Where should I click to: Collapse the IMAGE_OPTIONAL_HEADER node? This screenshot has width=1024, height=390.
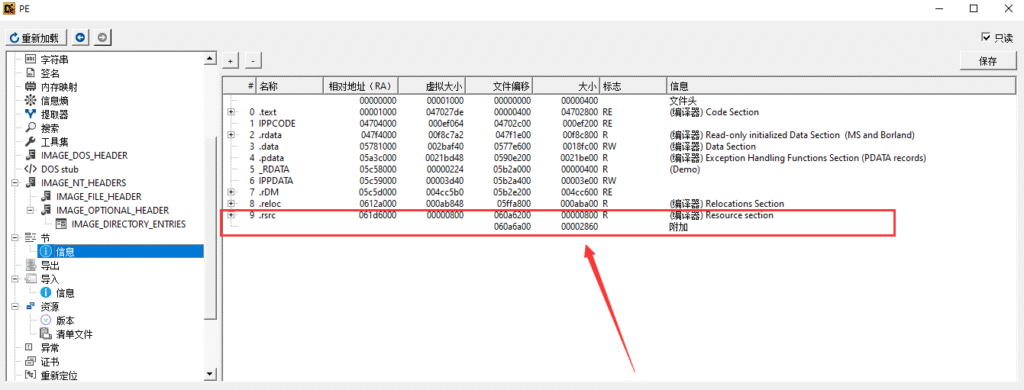pyautogui.click(x=31, y=210)
